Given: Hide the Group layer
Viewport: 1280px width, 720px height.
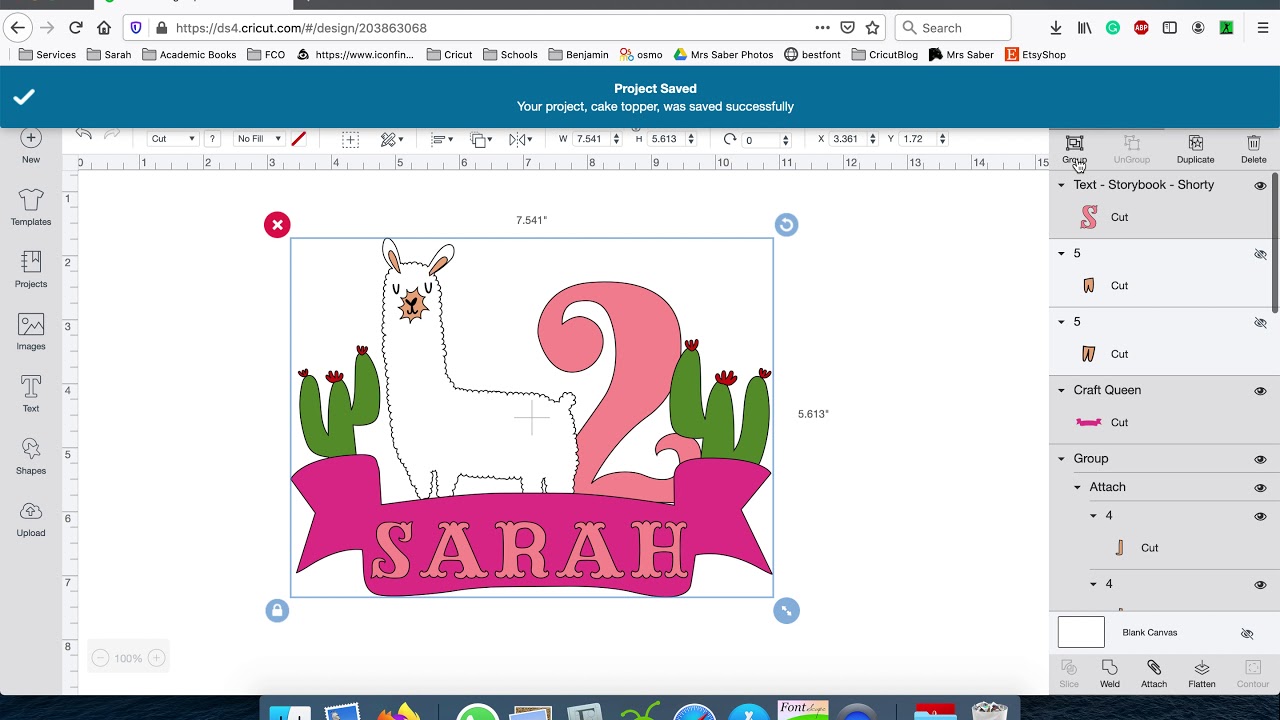Looking at the screenshot, I should pyautogui.click(x=1260, y=459).
